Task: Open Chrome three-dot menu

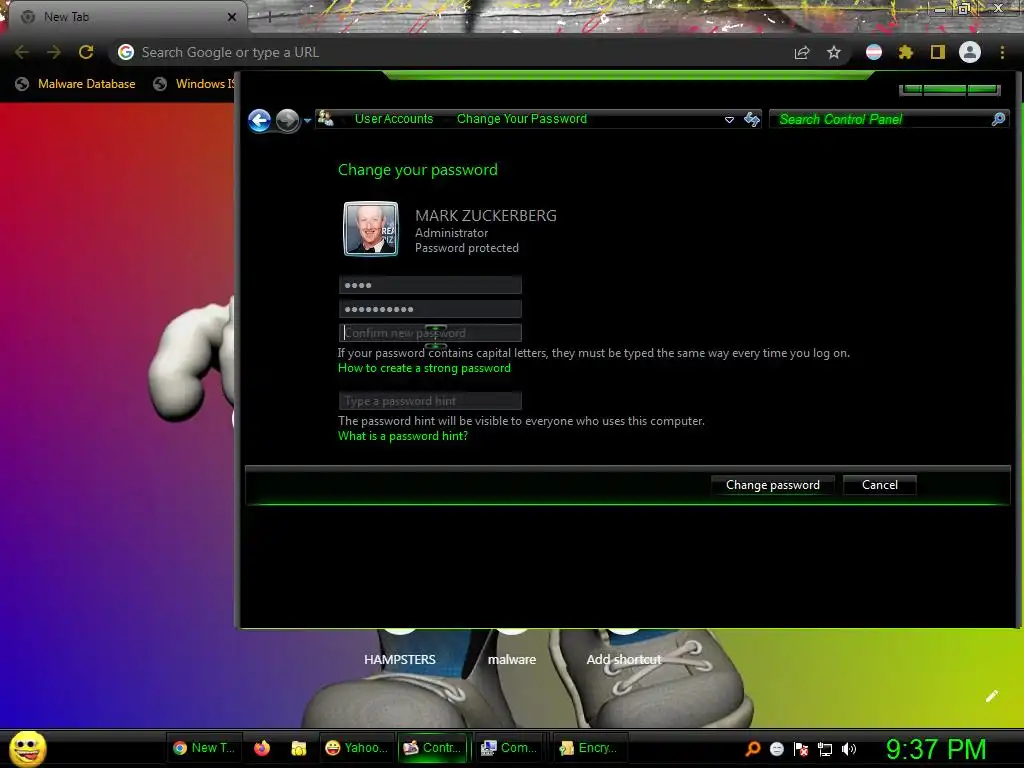Action: 1002,52
